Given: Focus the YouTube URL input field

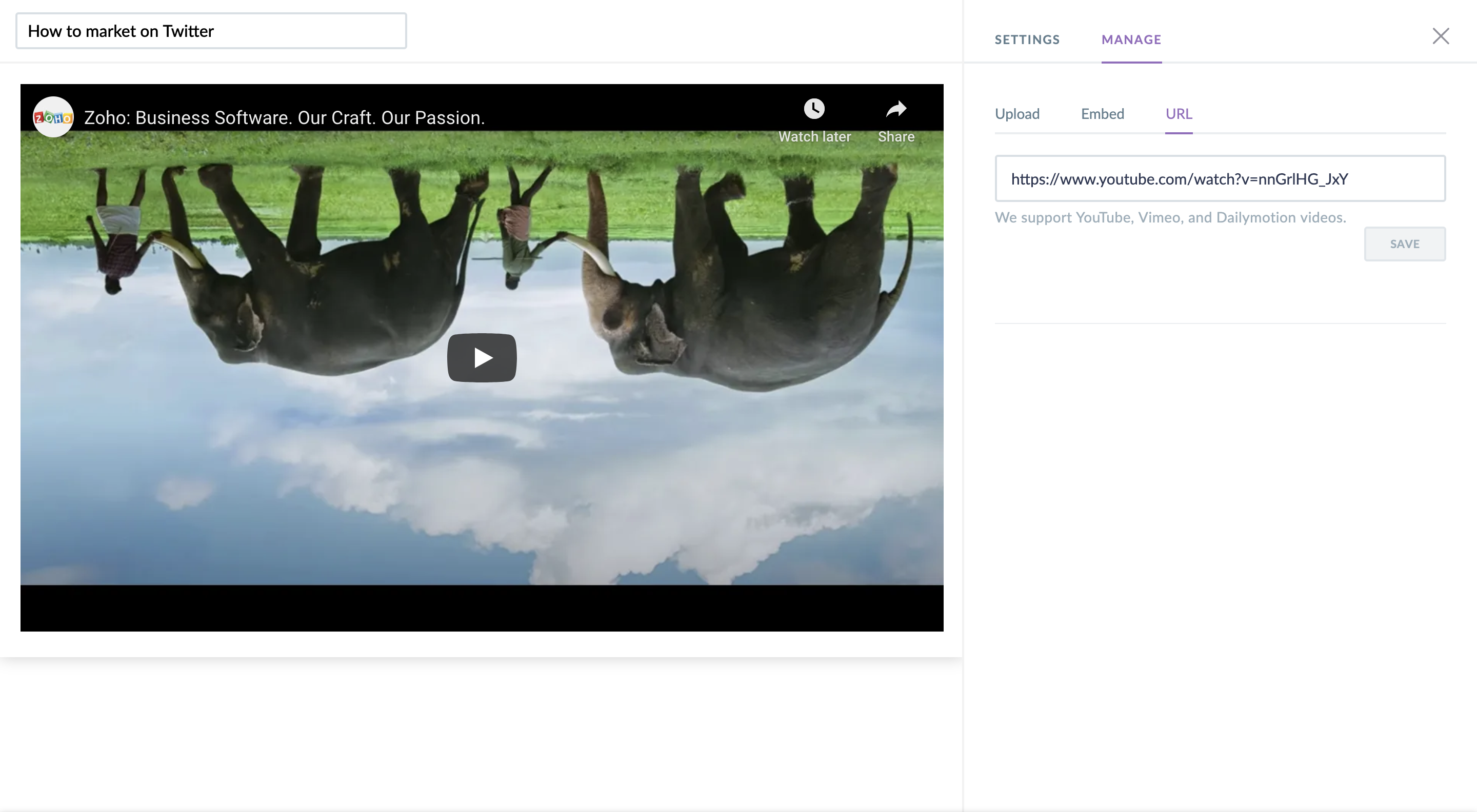Looking at the screenshot, I should tap(1220, 179).
